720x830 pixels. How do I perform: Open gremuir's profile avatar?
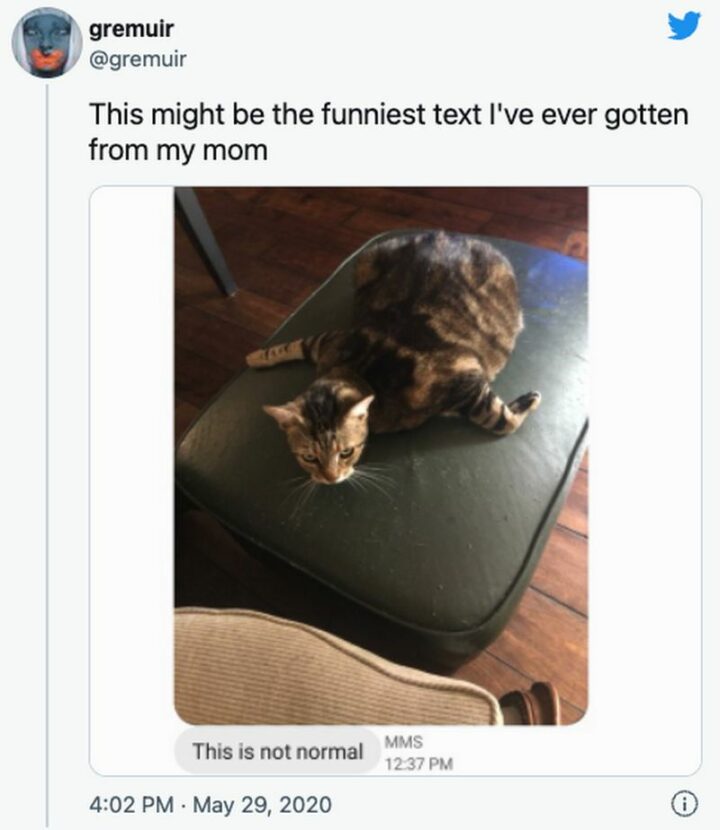pos(47,42)
